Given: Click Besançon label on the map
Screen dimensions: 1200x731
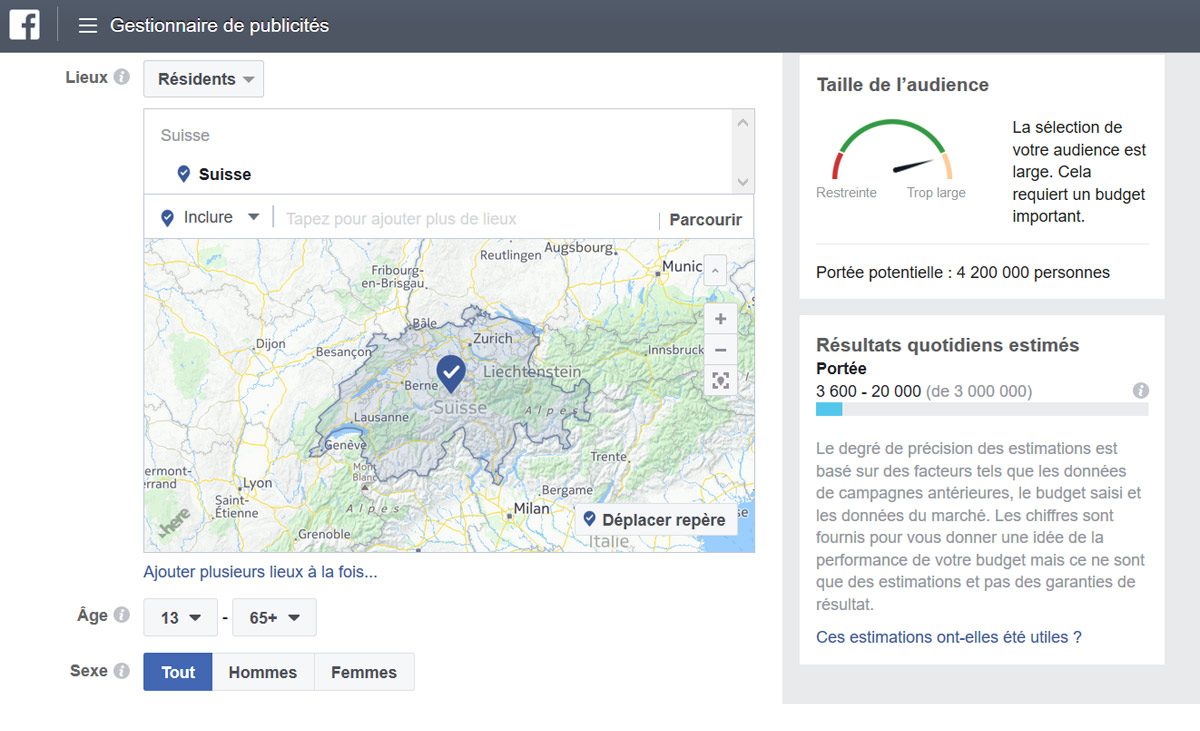Looking at the screenshot, I should point(343,352).
